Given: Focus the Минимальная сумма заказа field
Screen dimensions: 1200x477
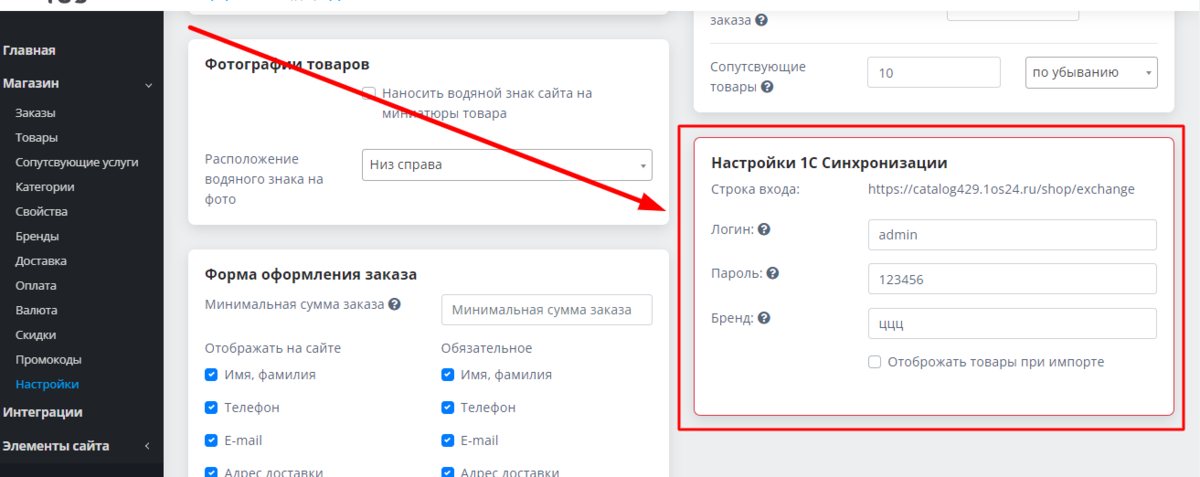Looking at the screenshot, I should [x=546, y=310].
